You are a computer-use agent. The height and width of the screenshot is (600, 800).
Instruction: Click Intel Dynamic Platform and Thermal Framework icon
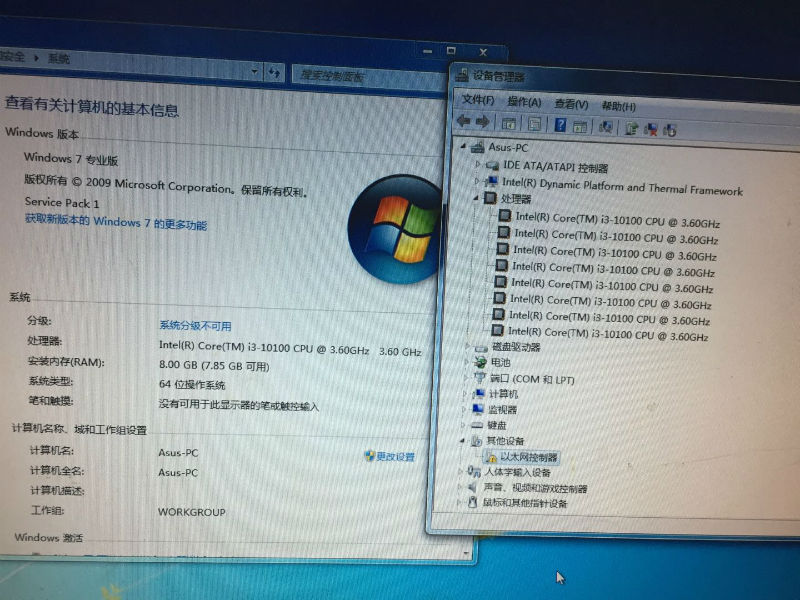pyautogui.click(x=492, y=181)
